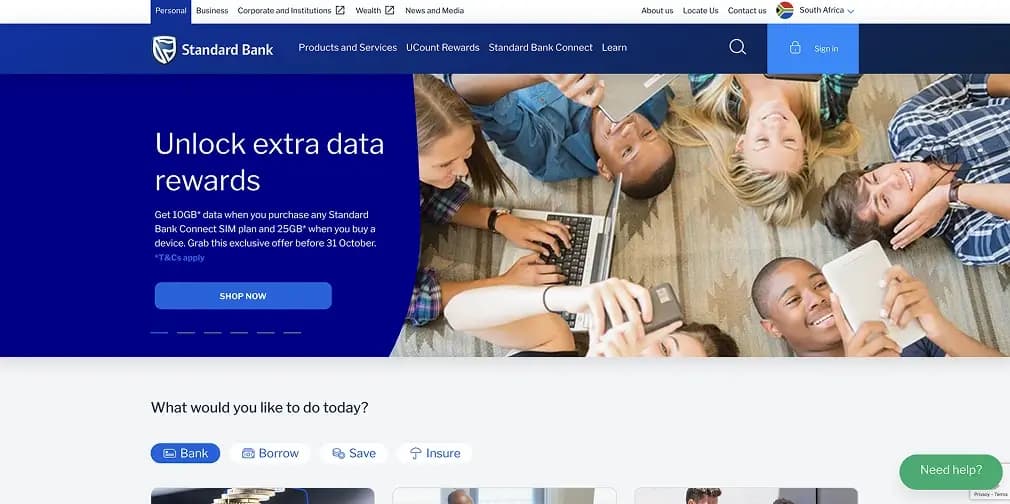This screenshot has width=1010, height=504.
Task: Open the Contact us link
Action: [x=747, y=11]
